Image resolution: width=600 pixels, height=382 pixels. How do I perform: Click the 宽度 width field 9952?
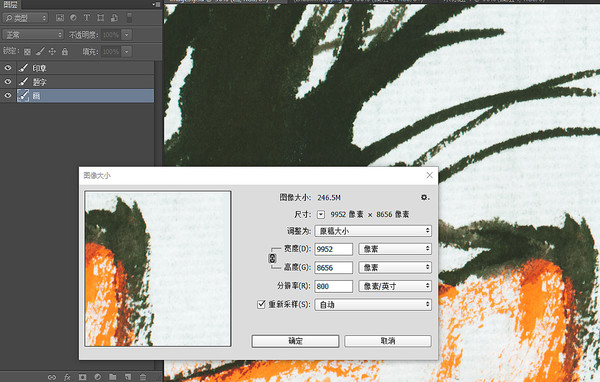coord(334,249)
